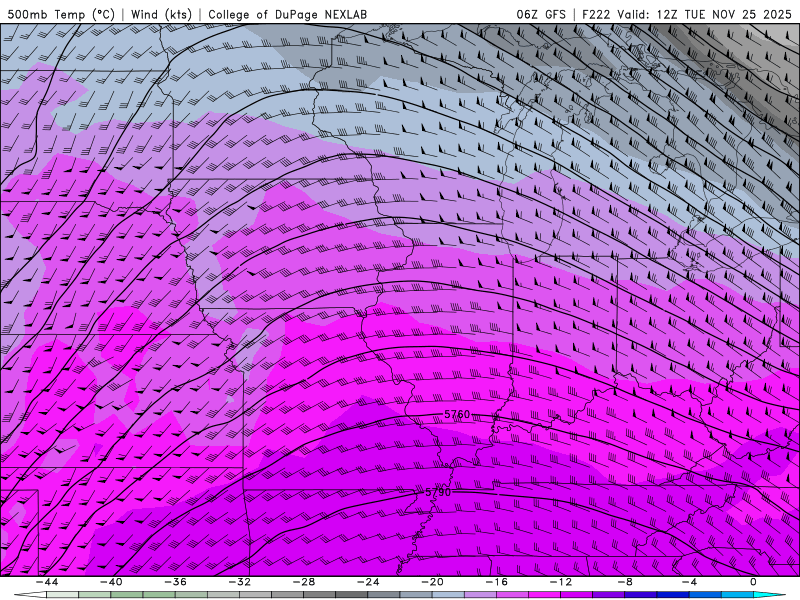Click the Wind (kts) header label
800x600 pixels.
(161, 14)
